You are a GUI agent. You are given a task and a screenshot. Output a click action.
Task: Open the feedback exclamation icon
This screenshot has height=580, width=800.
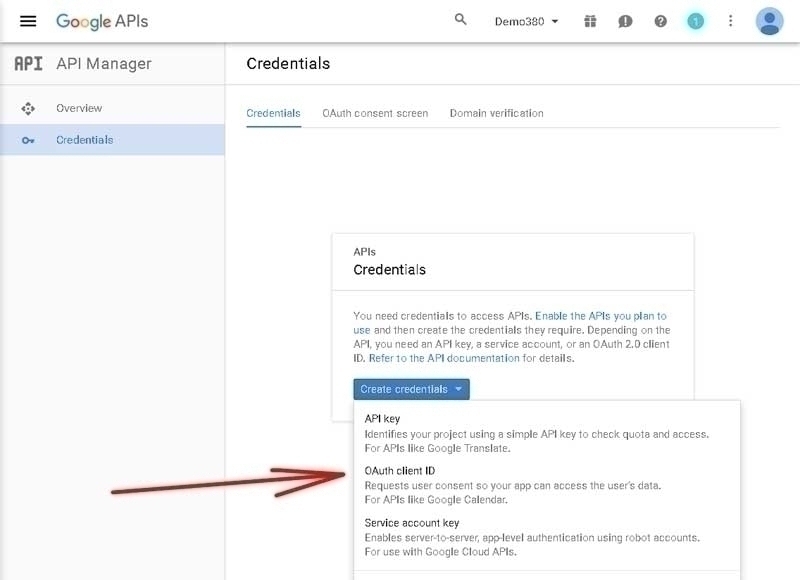pos(625,21)
